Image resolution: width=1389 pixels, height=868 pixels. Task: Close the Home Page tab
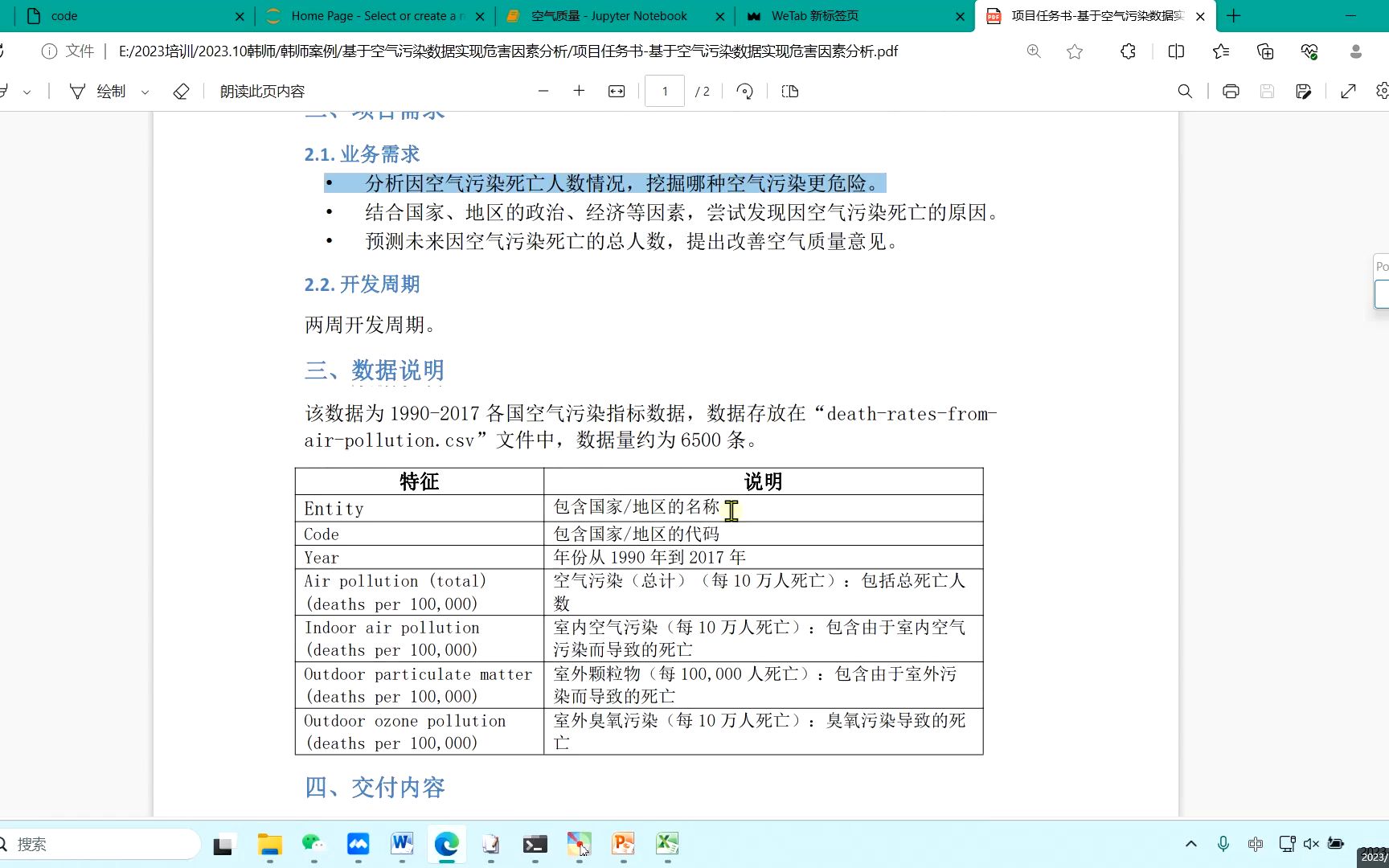pyautogui.click(x=480, y=16)
